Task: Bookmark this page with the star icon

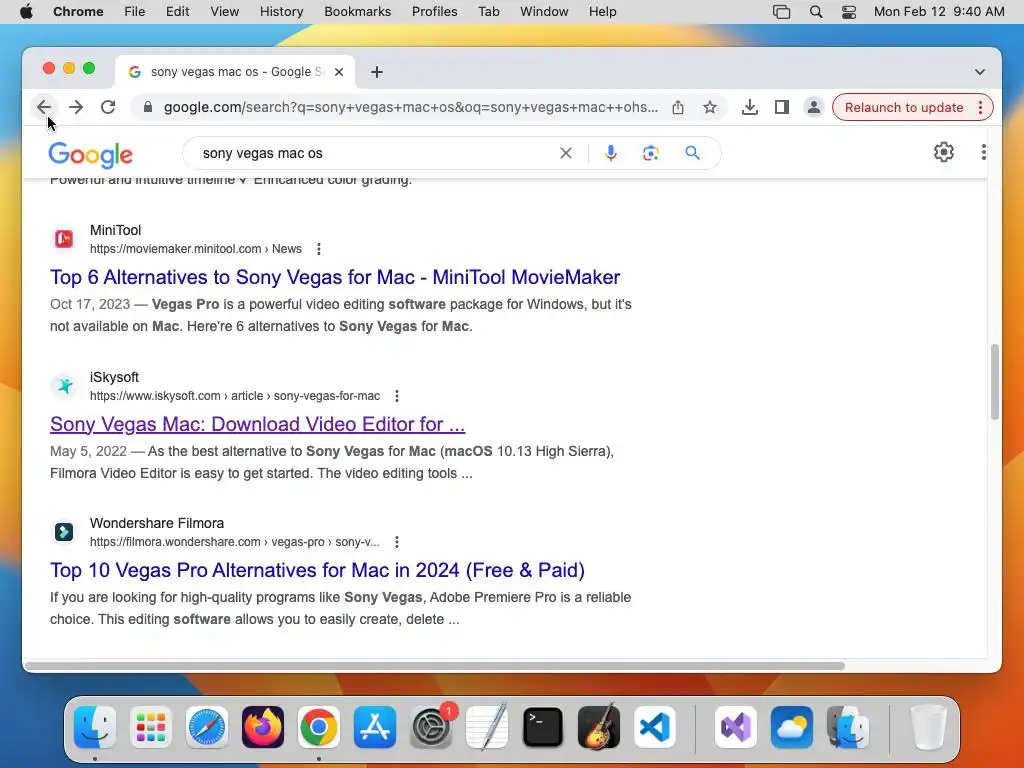Action: coord(710,107)
